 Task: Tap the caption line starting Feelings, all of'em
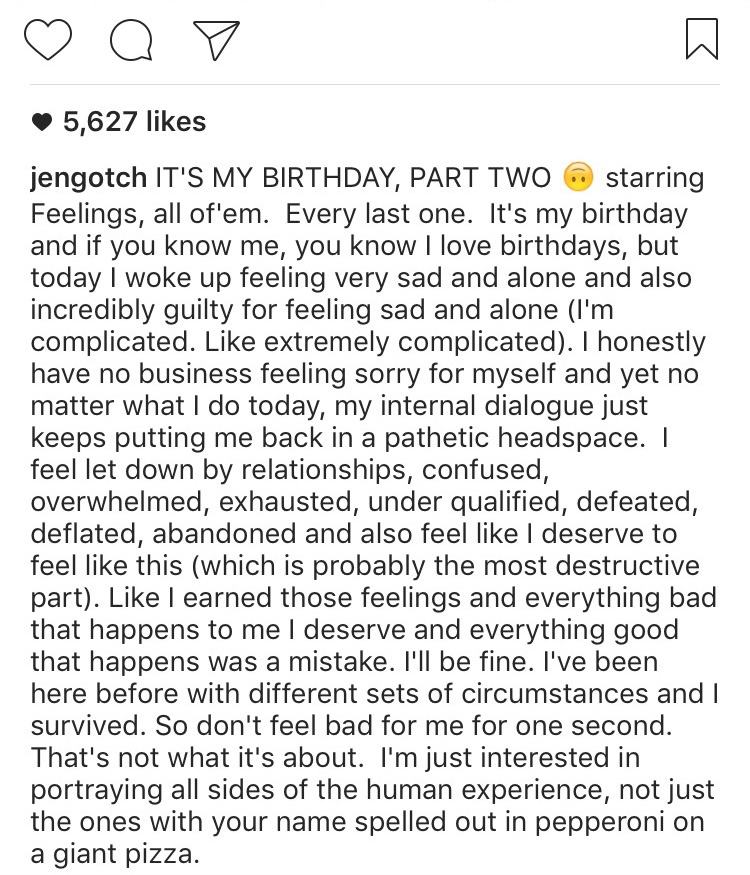[x=359, y=214]
